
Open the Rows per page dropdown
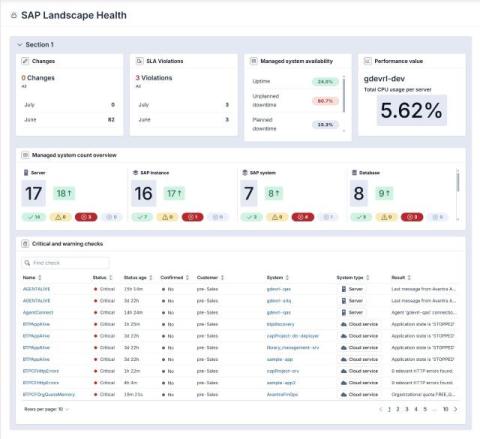click(47, 409)
